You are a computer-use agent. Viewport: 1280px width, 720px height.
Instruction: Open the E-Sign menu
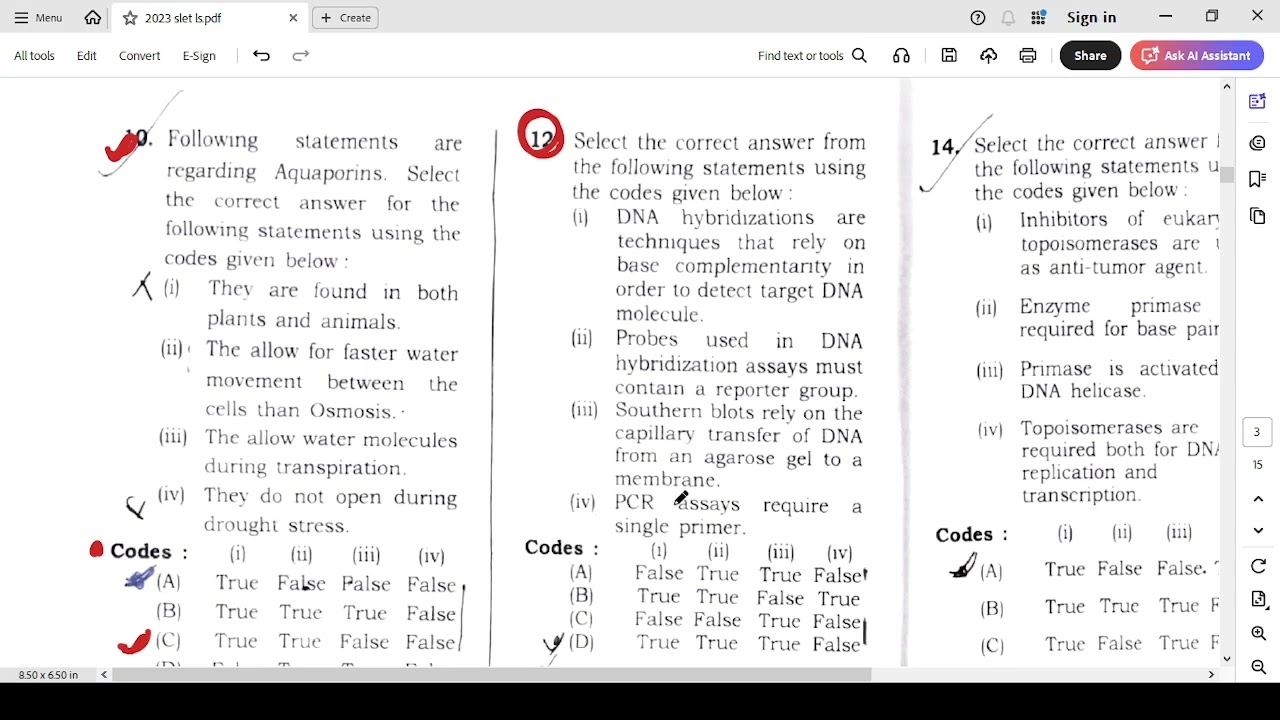[199, 56]
